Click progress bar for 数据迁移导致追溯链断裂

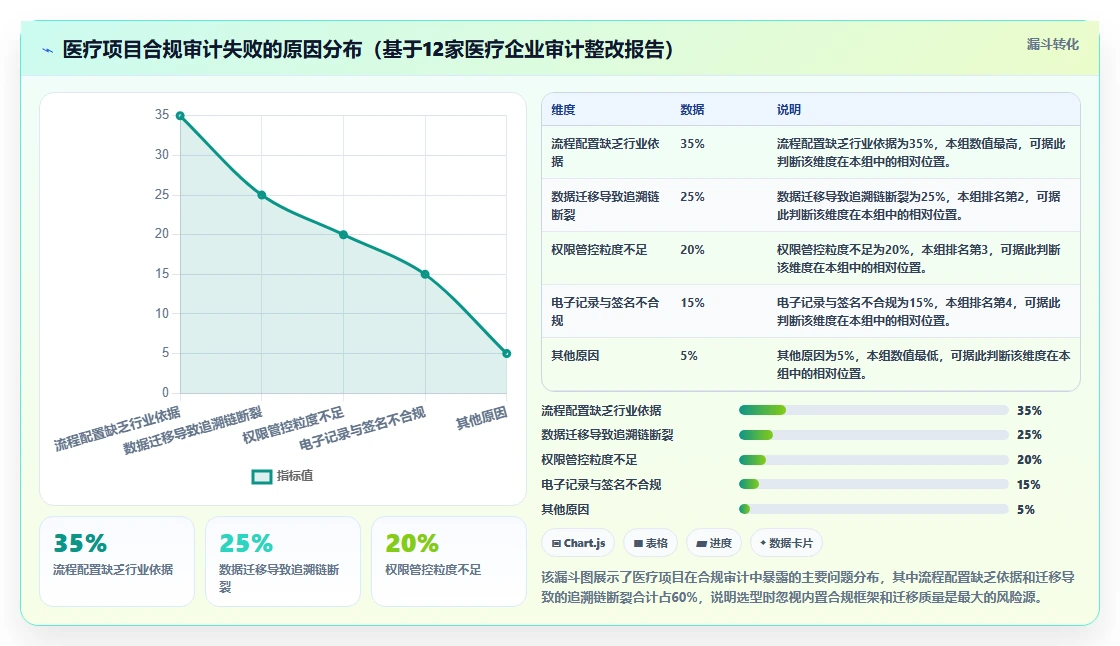pos(874,434)
